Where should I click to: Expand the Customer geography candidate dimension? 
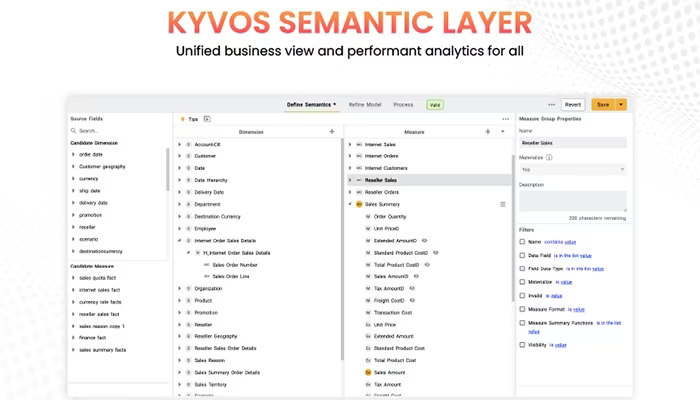[73, 167]
